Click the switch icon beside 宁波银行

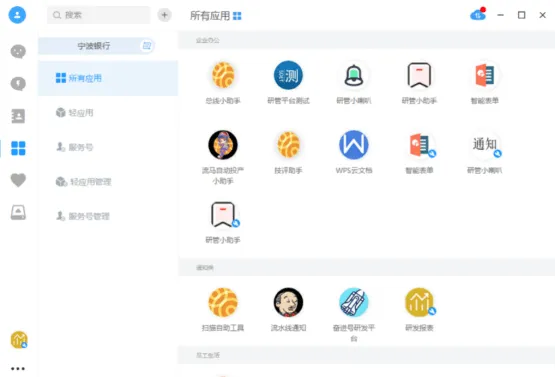146,46
